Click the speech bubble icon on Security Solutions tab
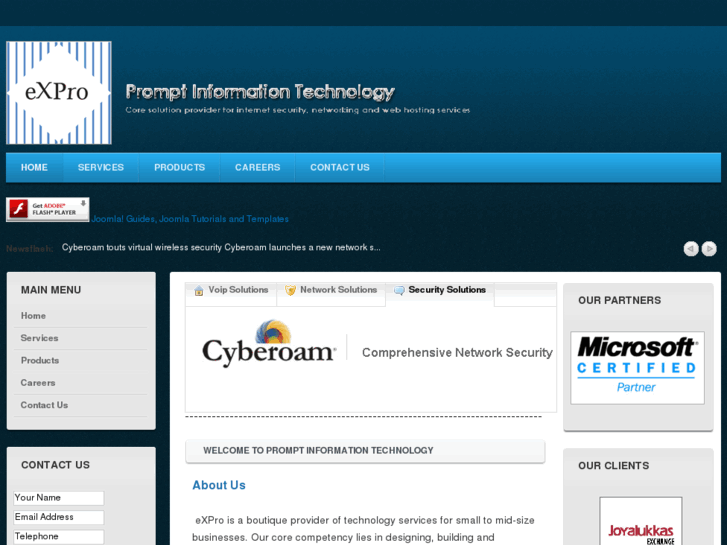 (399, 290)
